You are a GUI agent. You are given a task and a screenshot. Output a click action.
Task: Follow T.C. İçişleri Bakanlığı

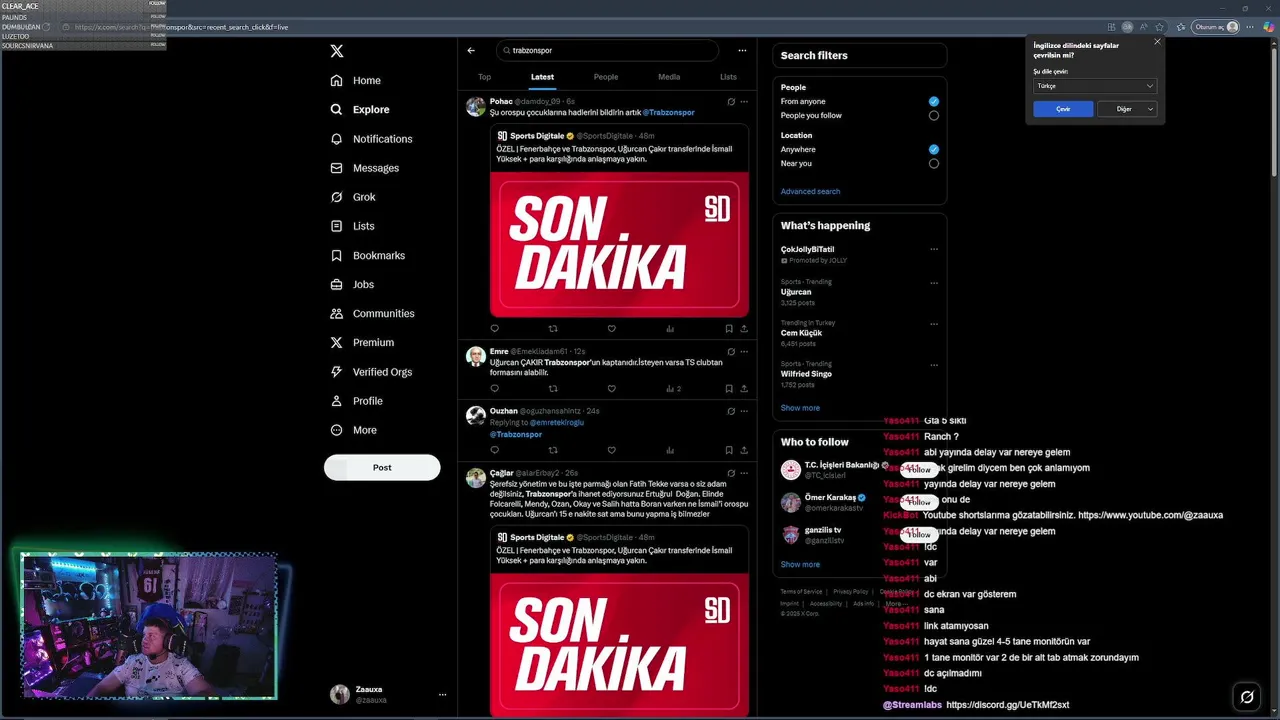point(919,470)
